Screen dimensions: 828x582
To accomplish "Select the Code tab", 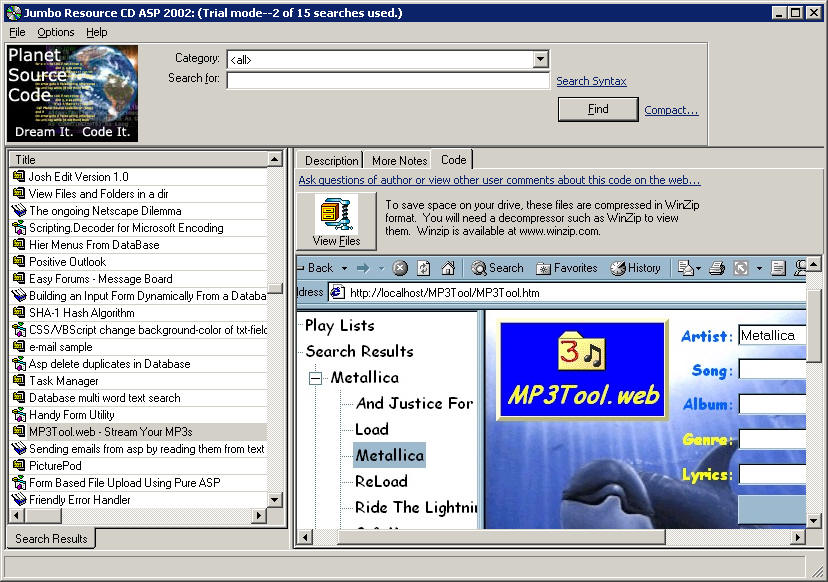I will click(453, 159).
